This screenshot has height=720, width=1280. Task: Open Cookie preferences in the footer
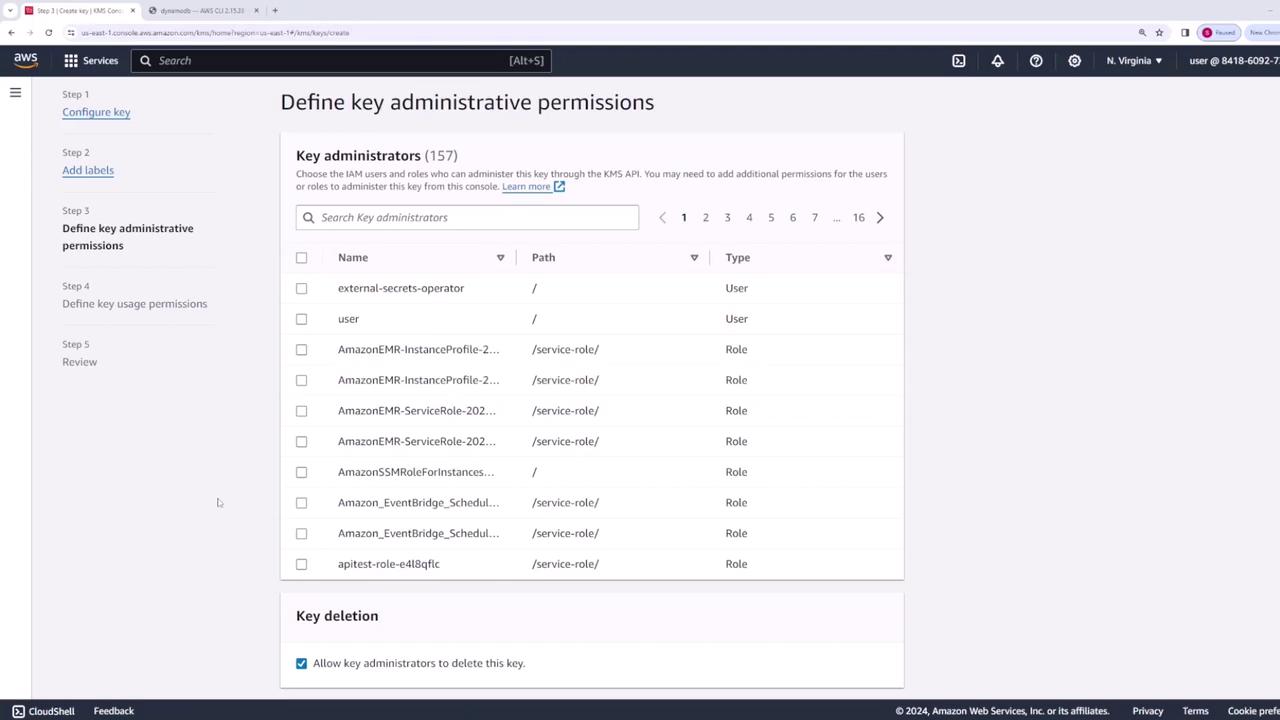[1253, 711]
